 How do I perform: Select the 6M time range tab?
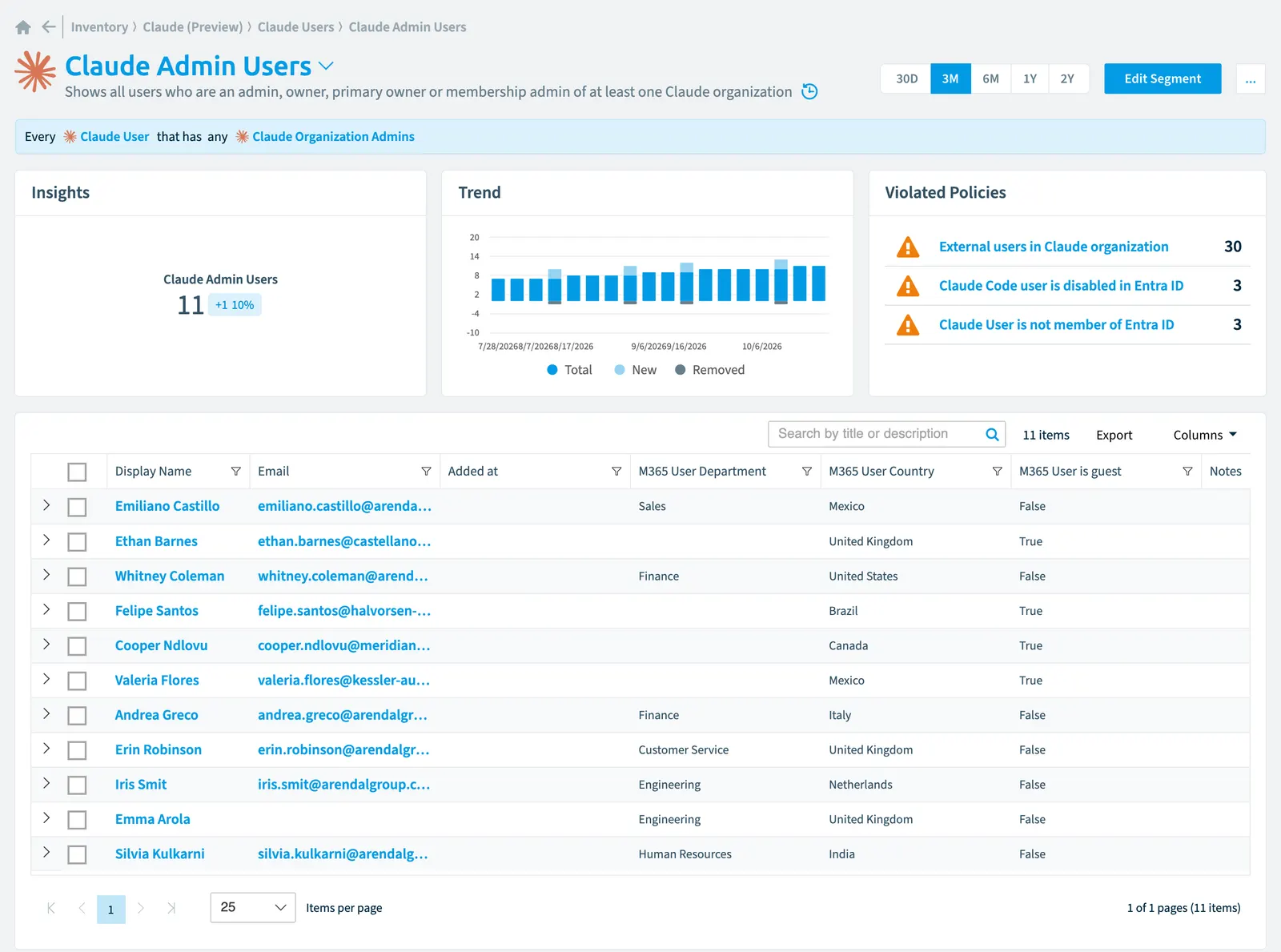990,78
